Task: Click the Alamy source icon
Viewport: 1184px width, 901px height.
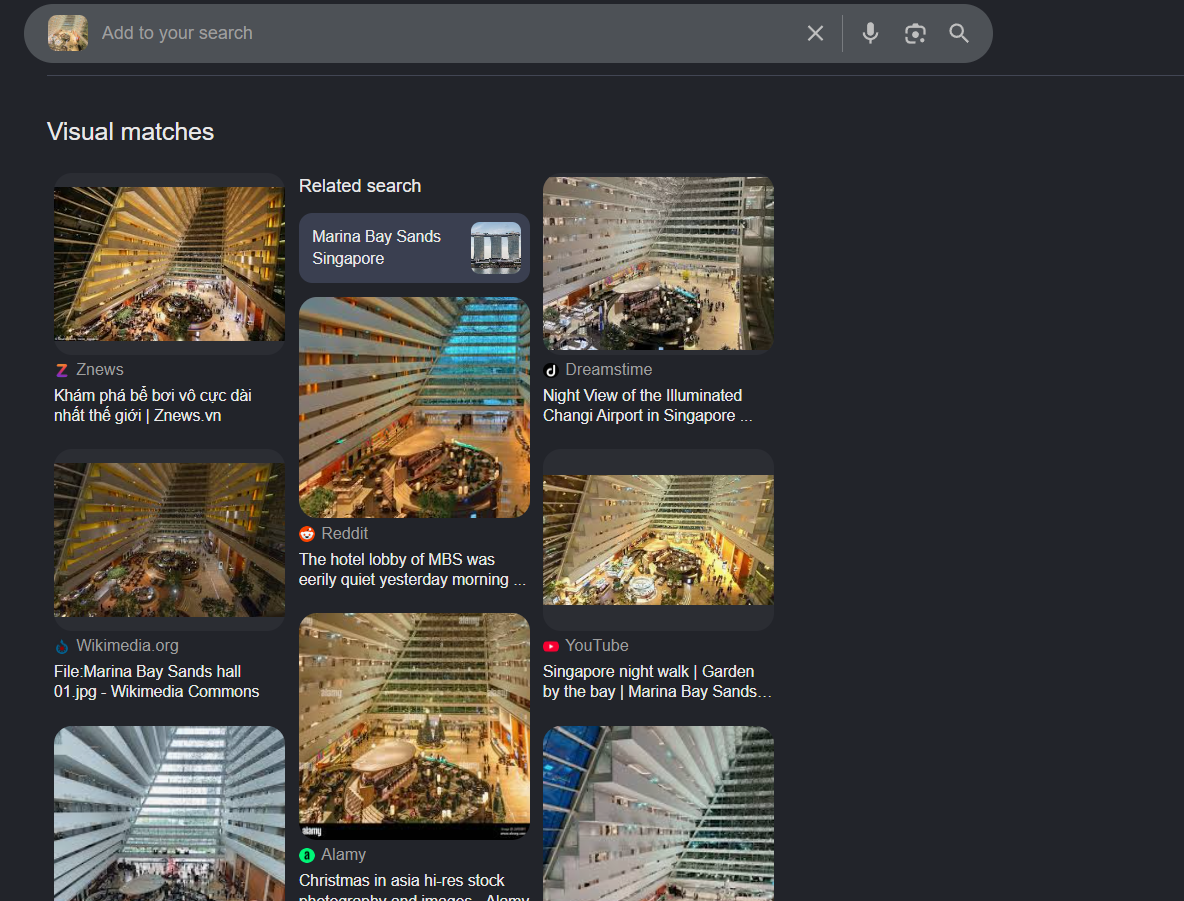Action: (307, 855)
